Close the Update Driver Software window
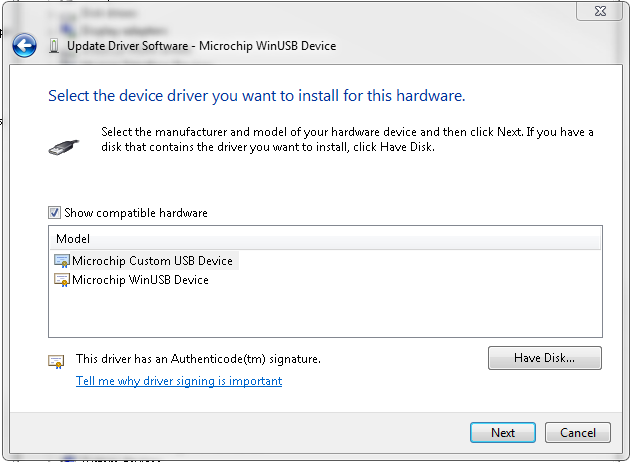This screenshot has height=462, width=630. point(601,11)
